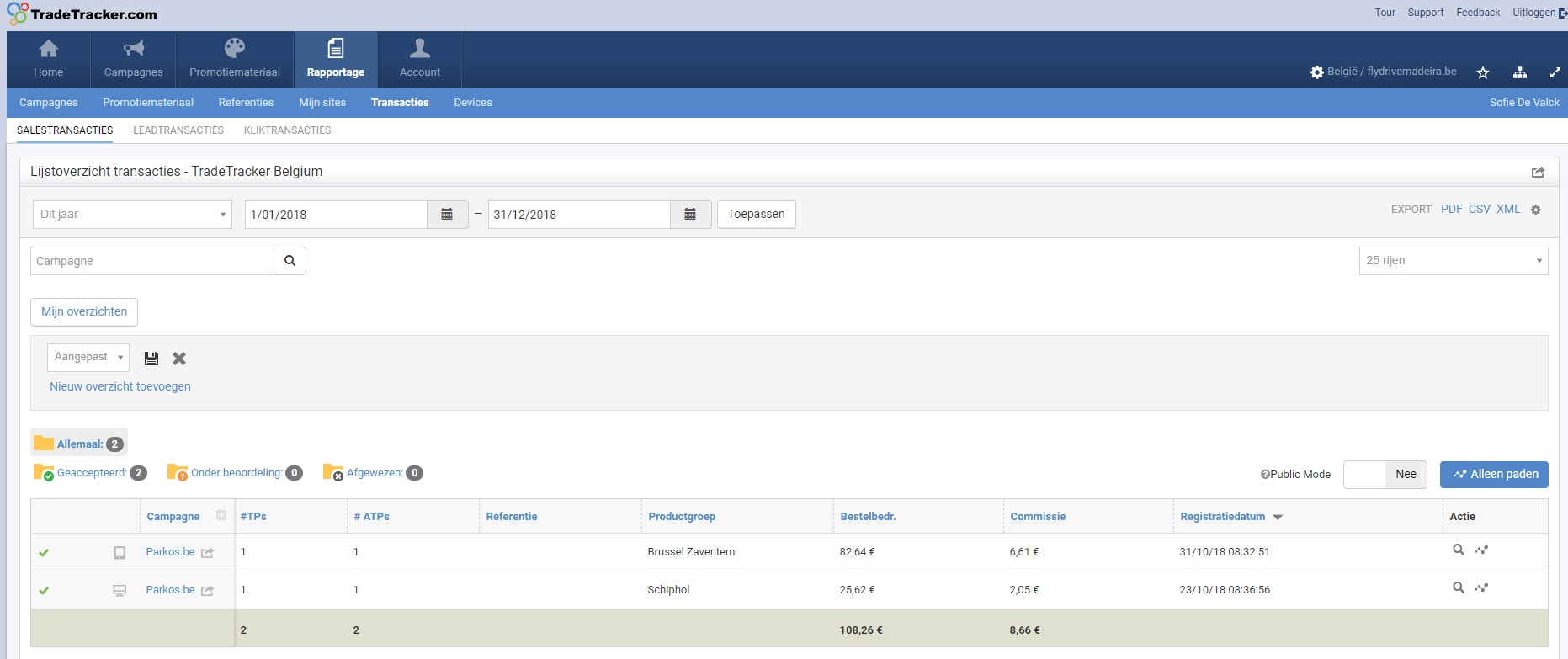
Task: Select SALESTRANSACTIES tab
Action: pos(65,130)
